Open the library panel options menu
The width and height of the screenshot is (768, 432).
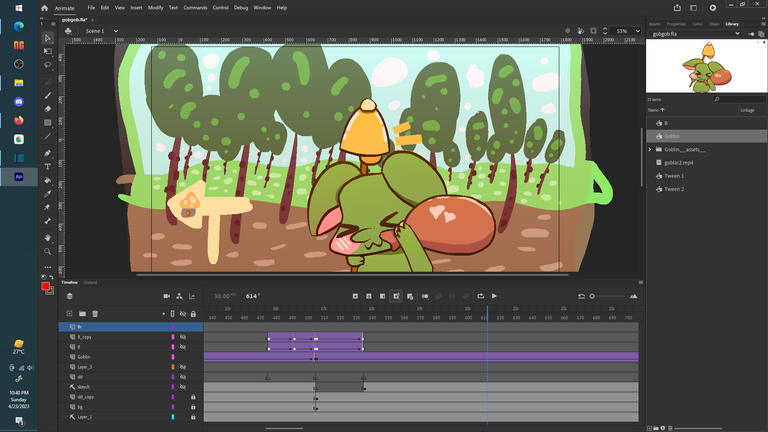(763, 24)
